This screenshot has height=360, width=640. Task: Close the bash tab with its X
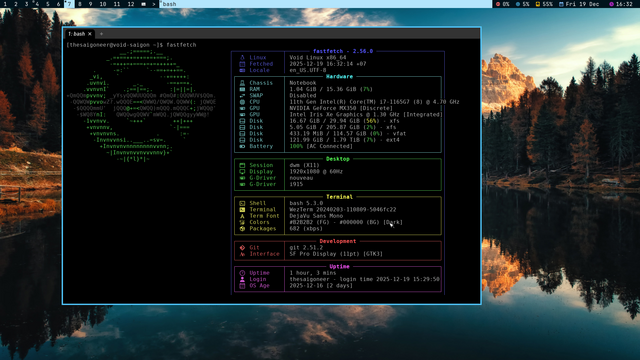(x=90, y=34)
